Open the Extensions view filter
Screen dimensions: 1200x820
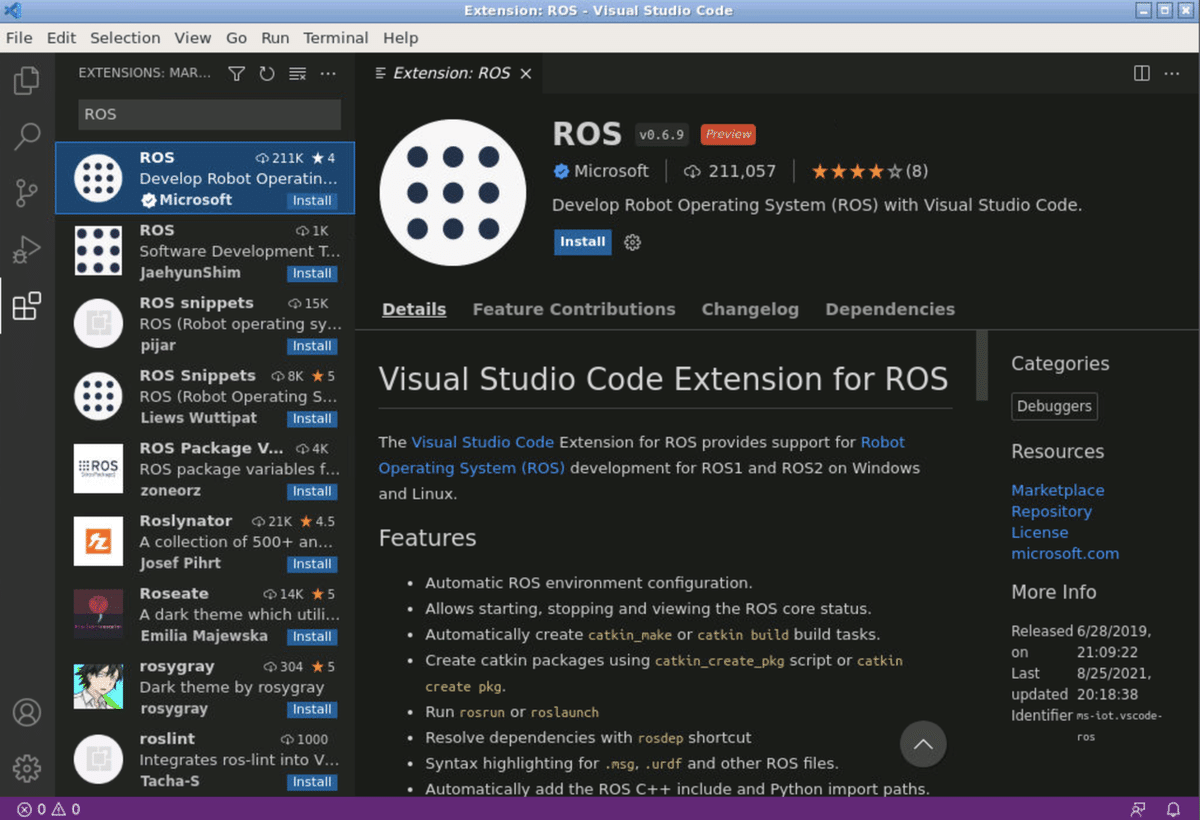coord(236,72)
